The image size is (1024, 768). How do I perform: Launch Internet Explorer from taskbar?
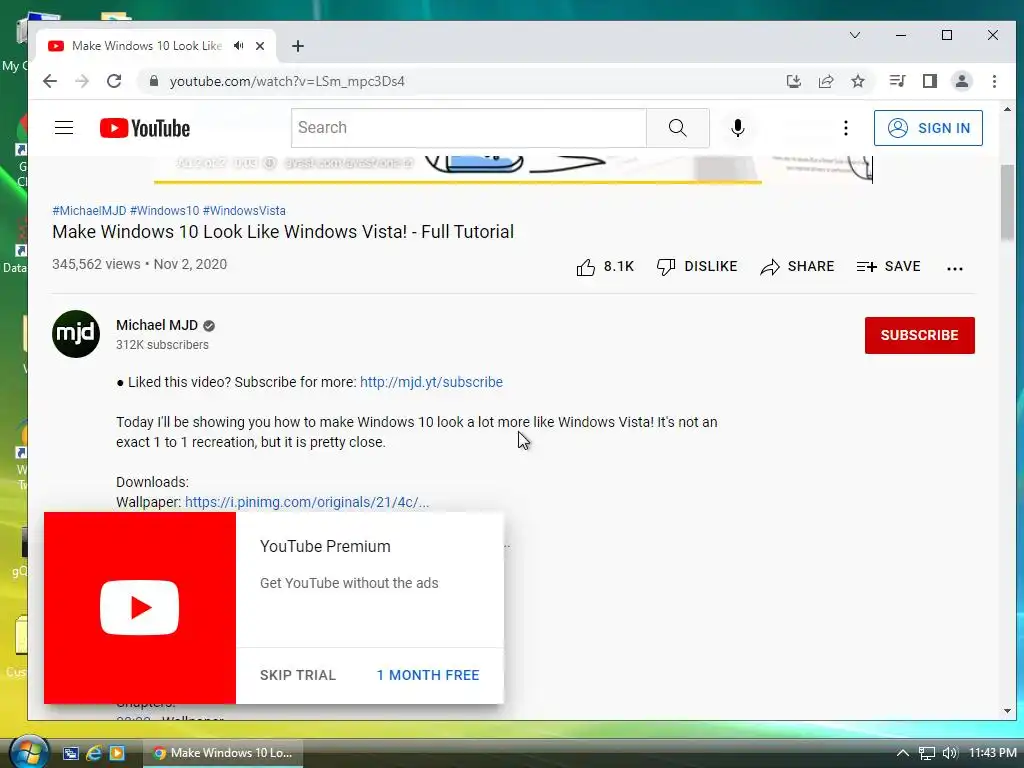click(x=94, y=753)
